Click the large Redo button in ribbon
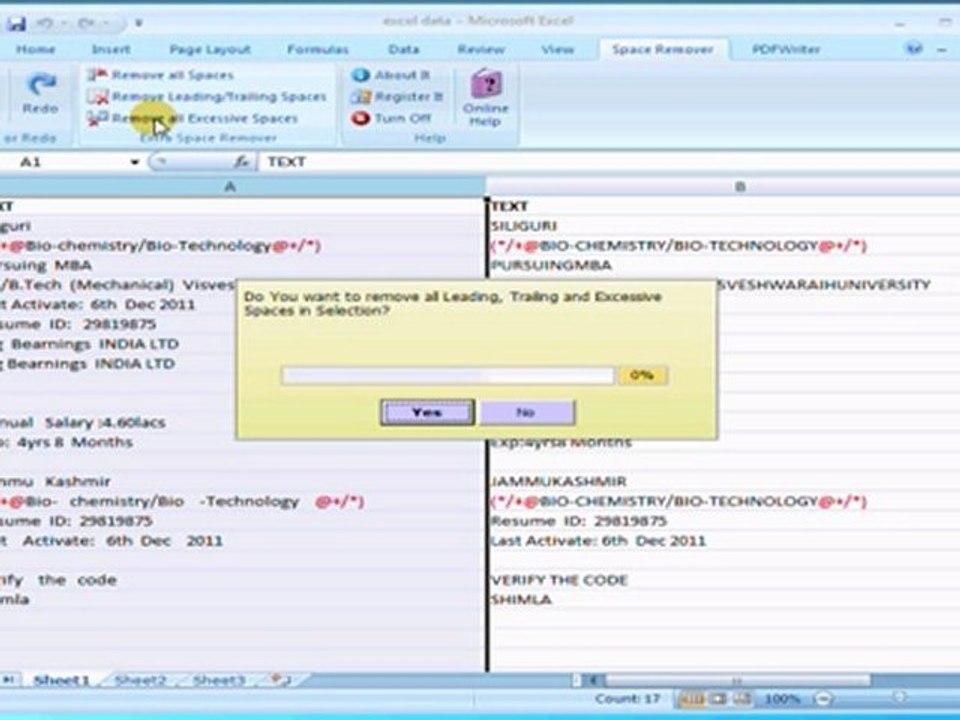The width and height of the screenshot is (960, 720). pos(40,93)
